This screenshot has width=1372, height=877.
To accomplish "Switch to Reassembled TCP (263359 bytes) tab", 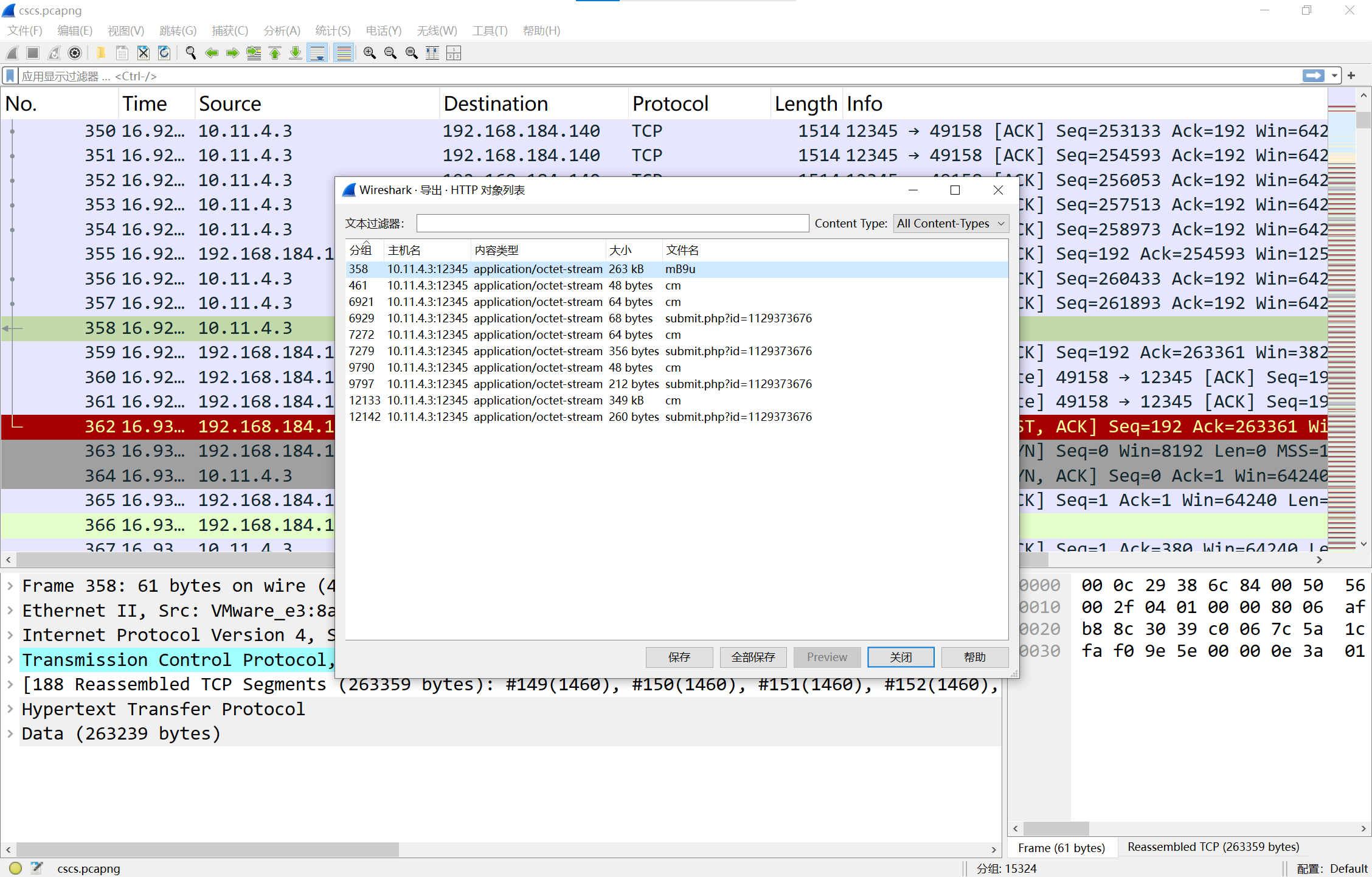I will (1213, 847).
